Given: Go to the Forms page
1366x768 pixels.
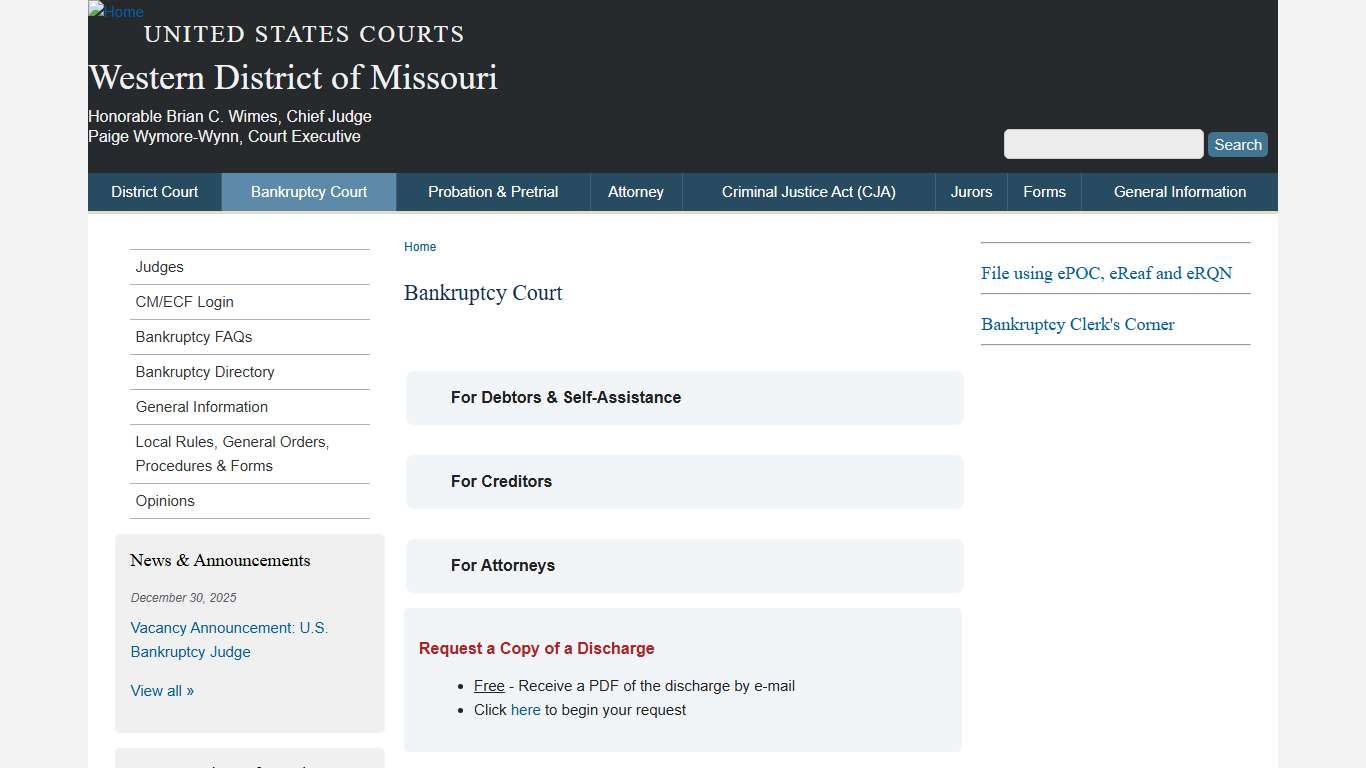Looking at the screenshot, I should click(x=1044, y=191).
